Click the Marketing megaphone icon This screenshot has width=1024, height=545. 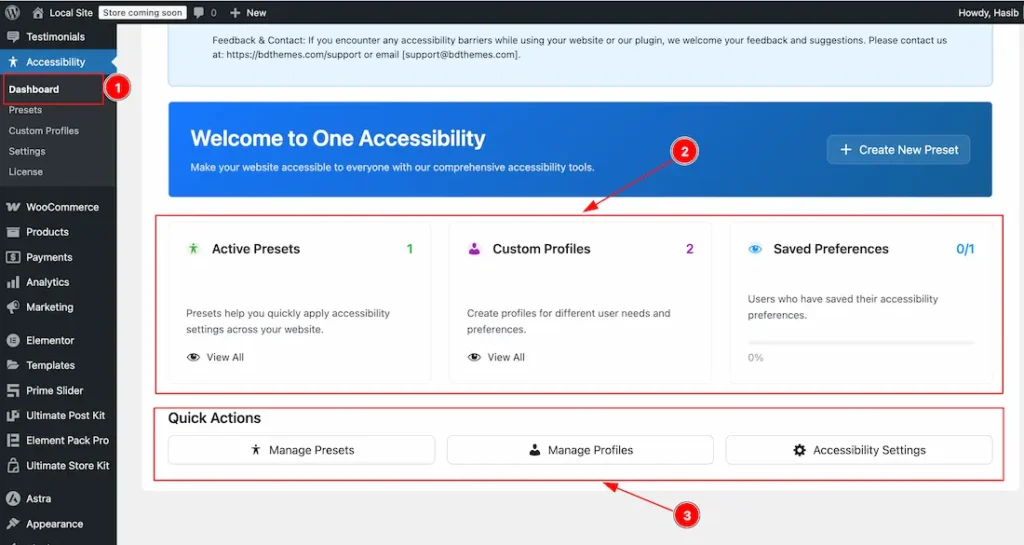coord(13,307)
